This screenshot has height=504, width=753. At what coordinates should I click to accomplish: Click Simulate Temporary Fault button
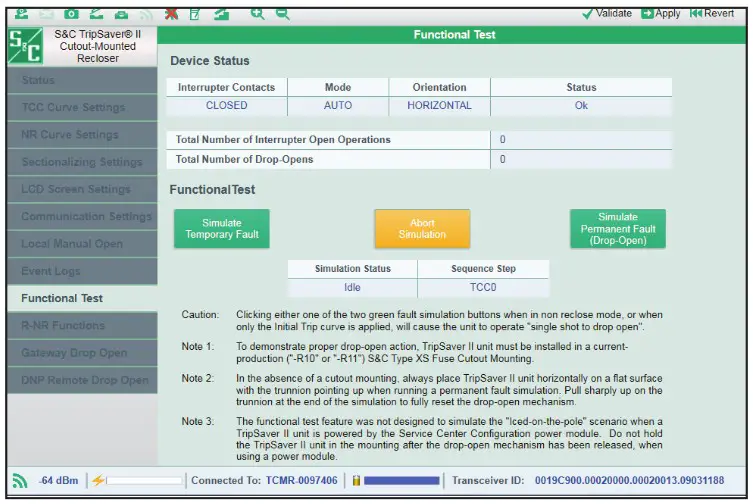click(222, 229)
